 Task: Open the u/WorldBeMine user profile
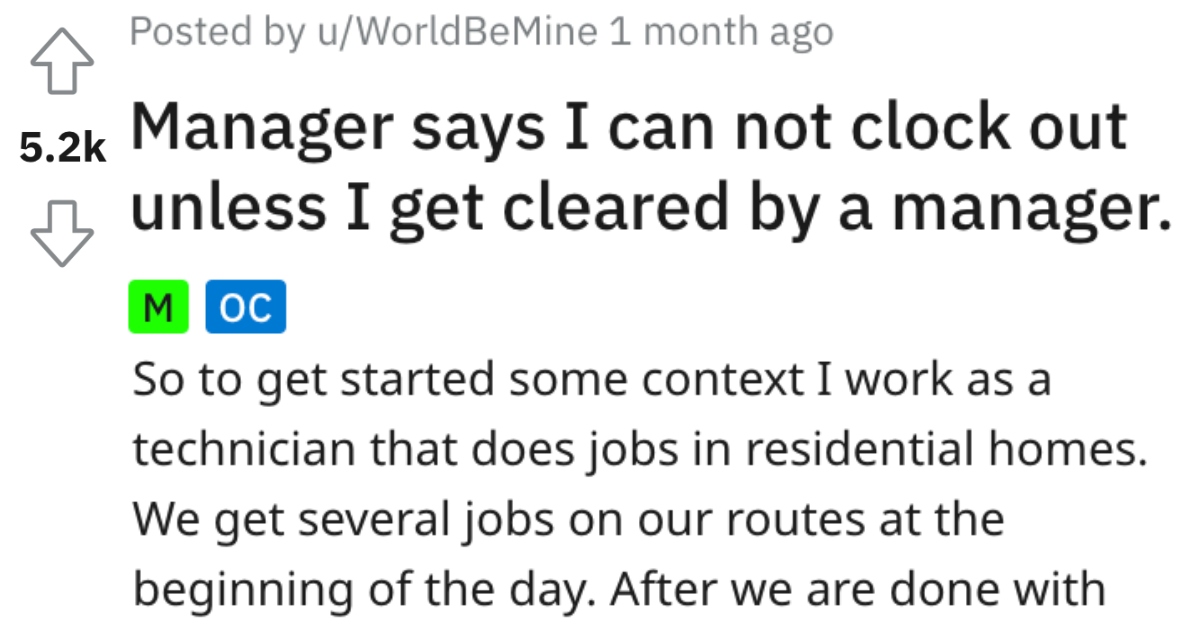tap(452, 33)
